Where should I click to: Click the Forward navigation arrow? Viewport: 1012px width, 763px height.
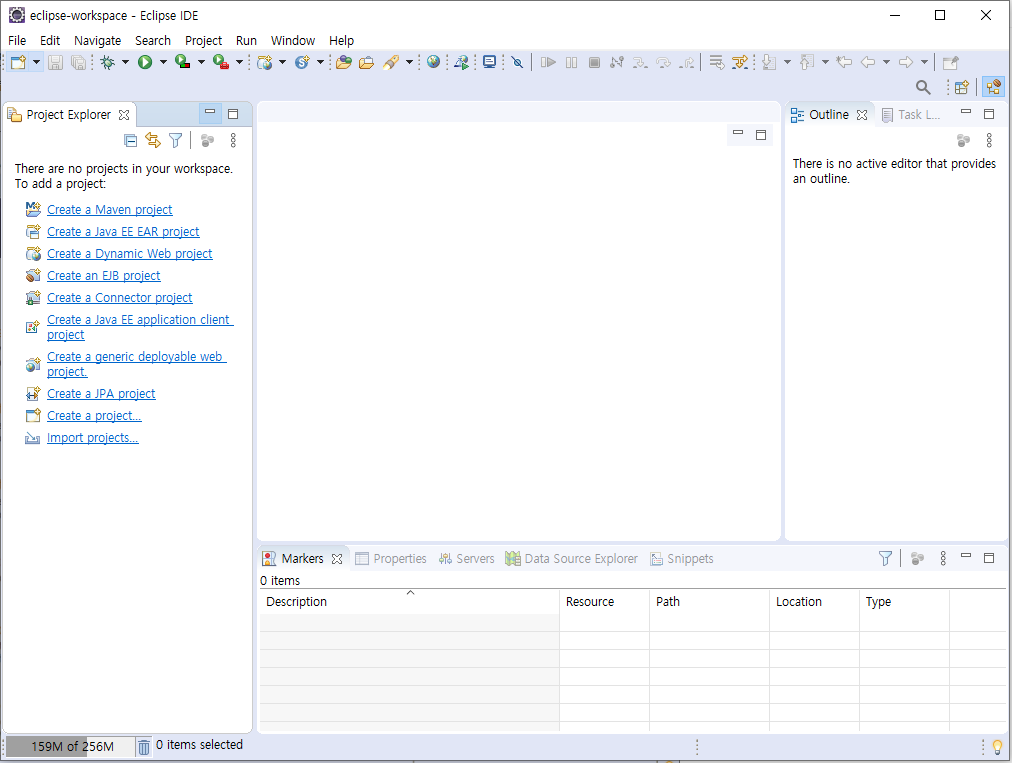(906, 63)
